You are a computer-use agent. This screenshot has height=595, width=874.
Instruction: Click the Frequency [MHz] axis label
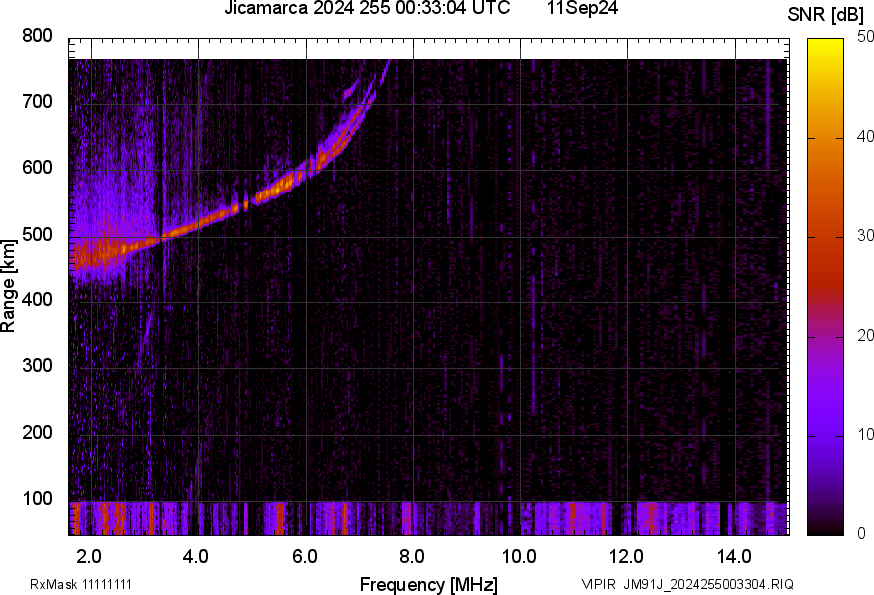(428, 584)
